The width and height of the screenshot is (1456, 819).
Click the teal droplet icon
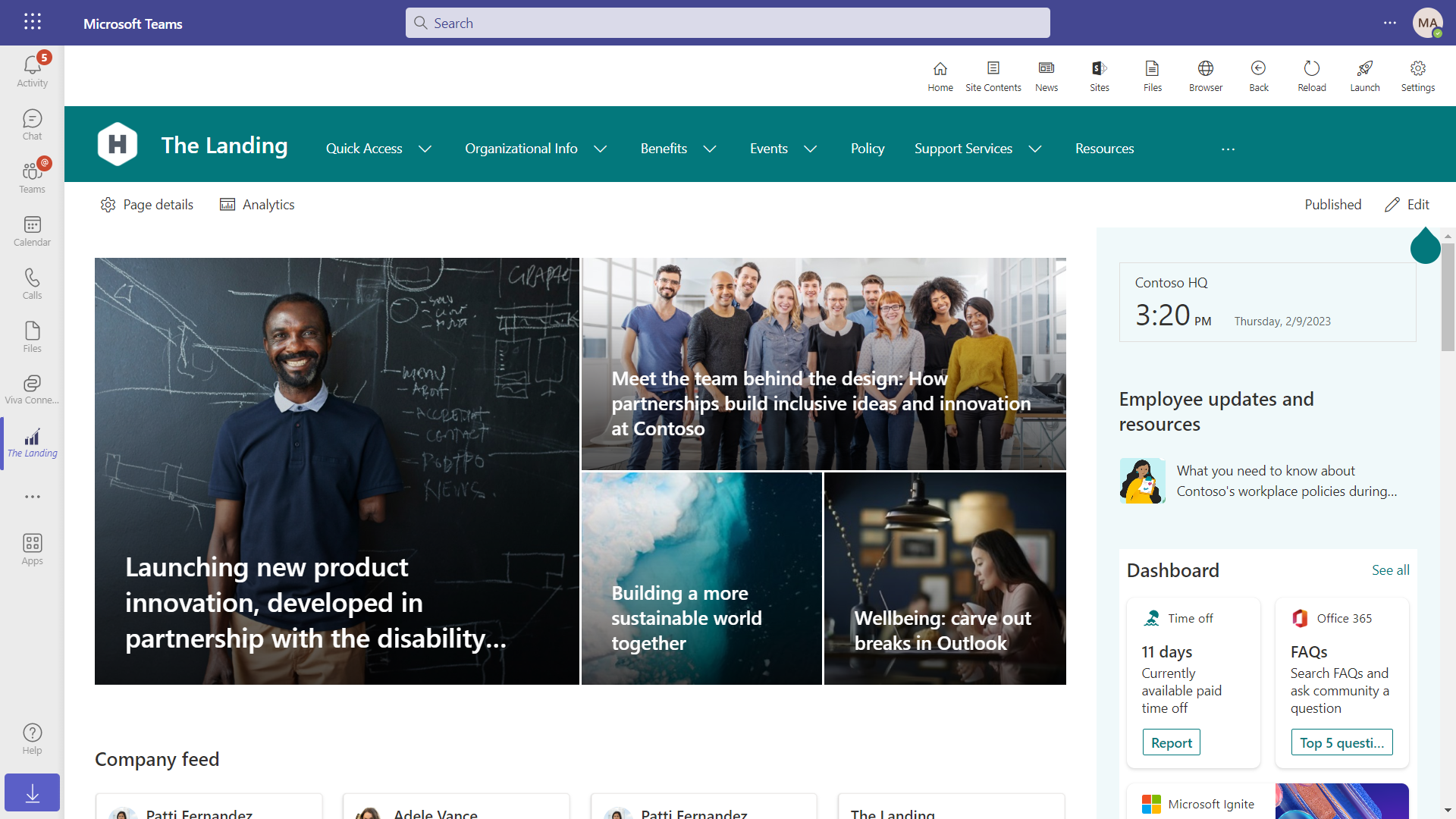pyautogui.click(x=1425, y=246)
